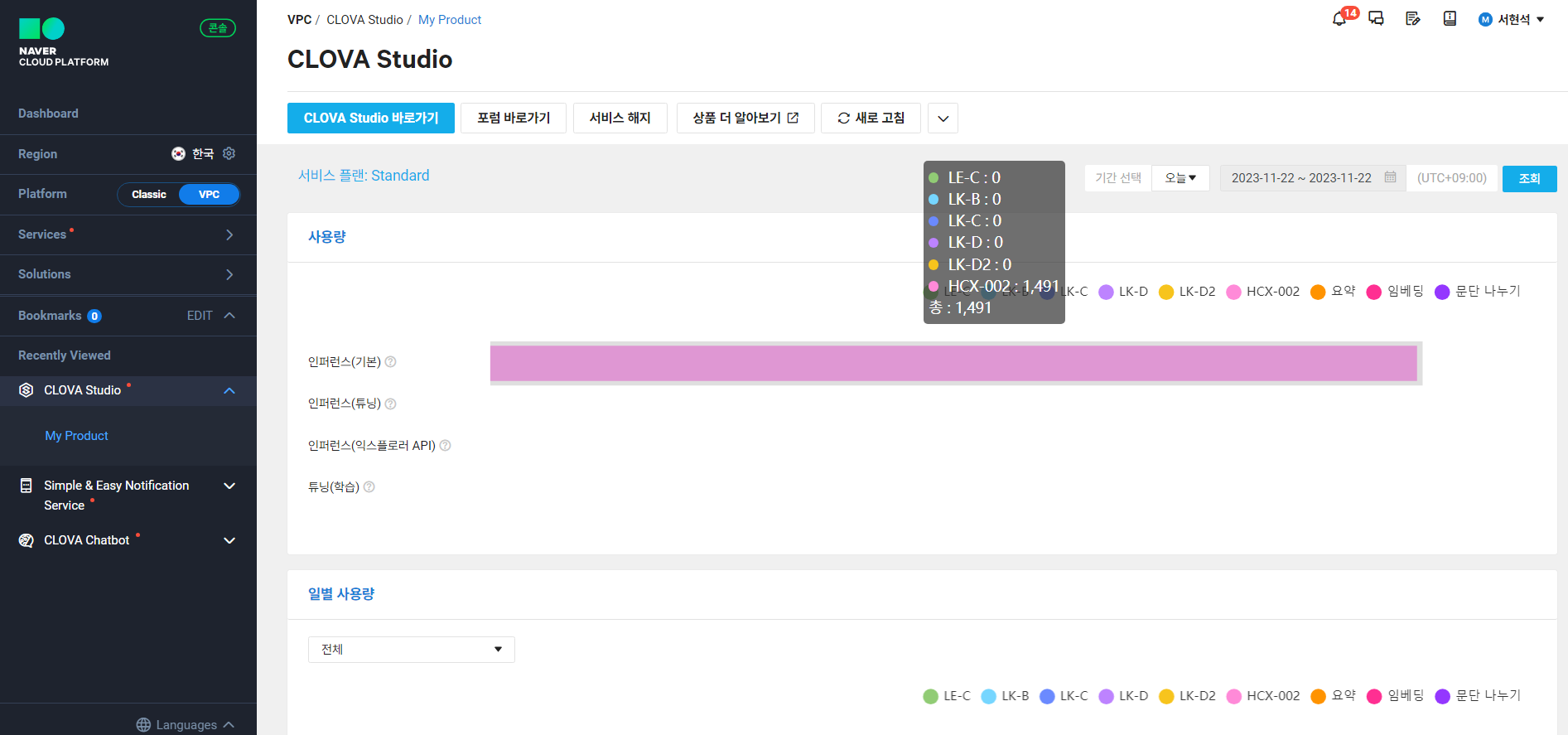Screen dimensions: 1568x735
Task: Toggle LK-D2 series in usage legend
Action: click(1187, 292)
